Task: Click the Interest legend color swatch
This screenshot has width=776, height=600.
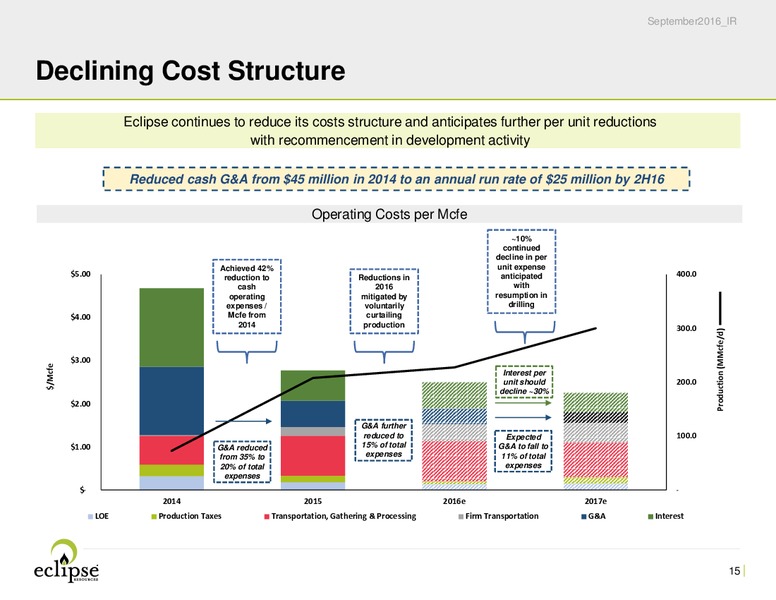Action: click(651, 516)
